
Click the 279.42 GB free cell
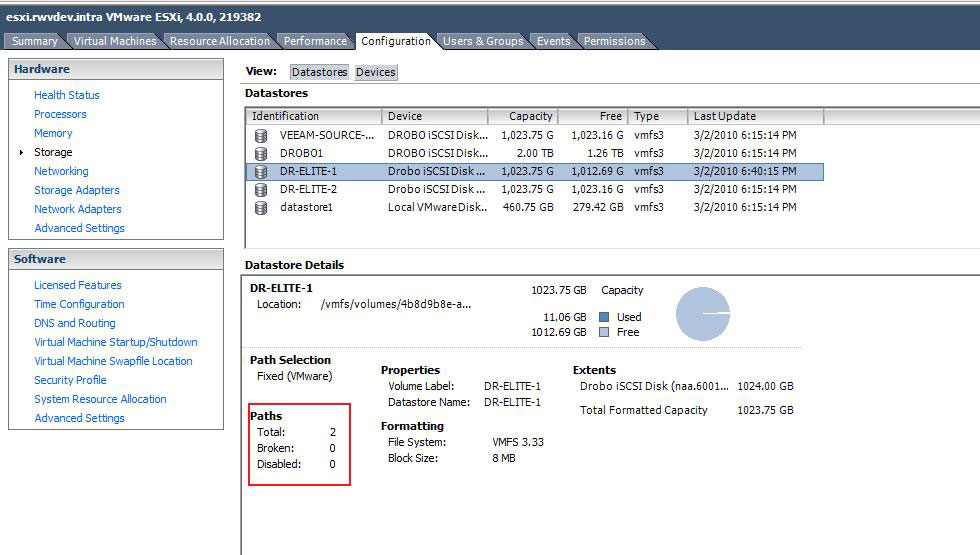[x=598, y=208]
